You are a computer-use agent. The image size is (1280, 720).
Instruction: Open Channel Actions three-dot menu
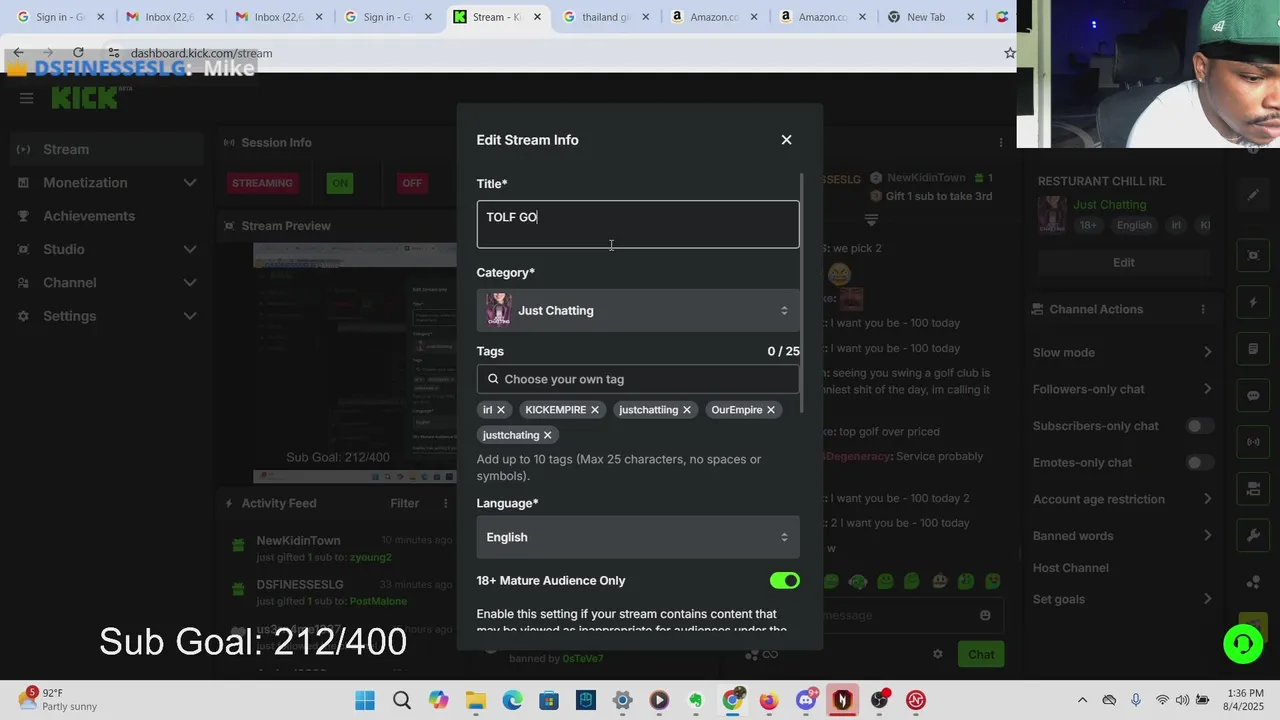click(1203, 309)
